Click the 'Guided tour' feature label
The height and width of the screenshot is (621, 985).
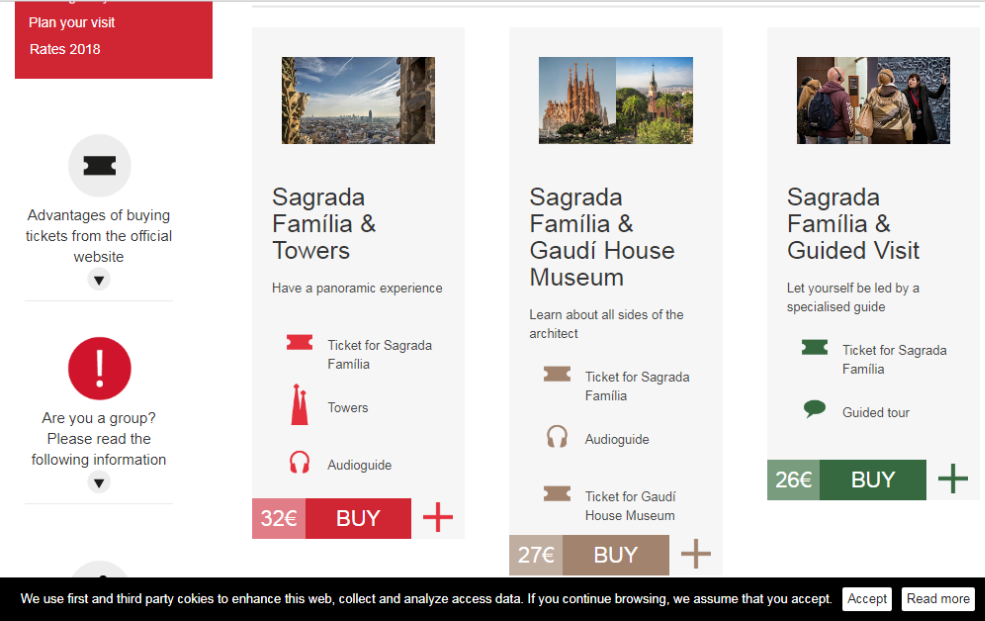876,413
